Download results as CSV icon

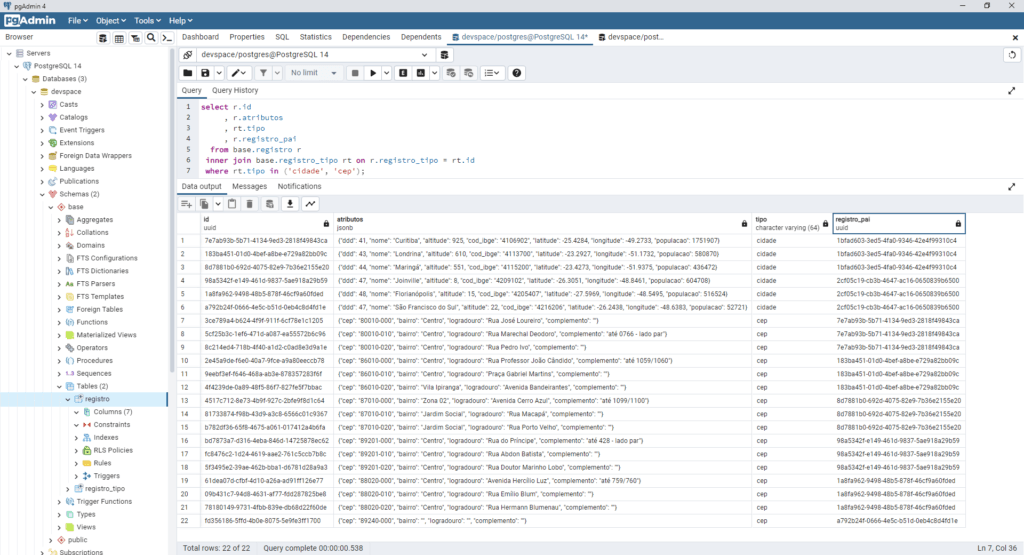pyautogui.click(x=290, y=204)
